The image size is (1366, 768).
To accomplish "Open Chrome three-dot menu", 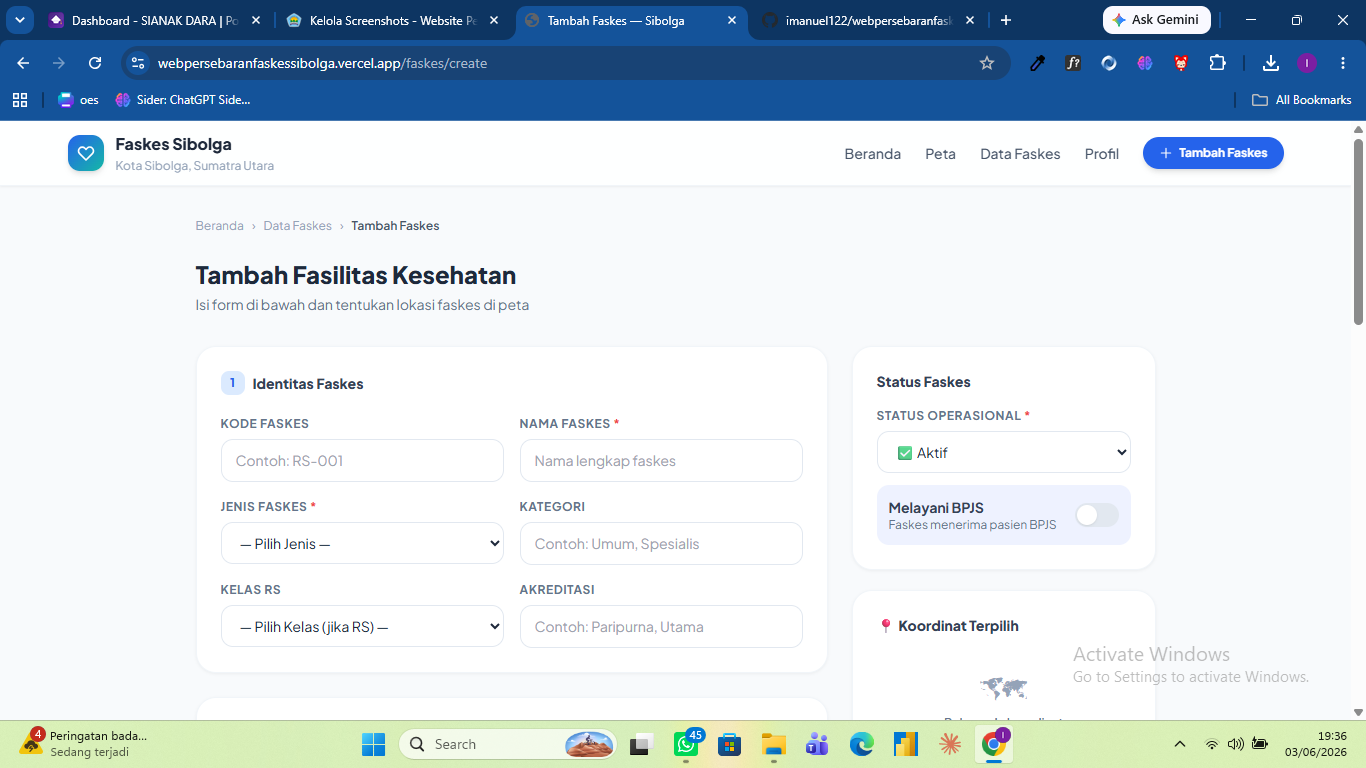I will click(1343, 63).
